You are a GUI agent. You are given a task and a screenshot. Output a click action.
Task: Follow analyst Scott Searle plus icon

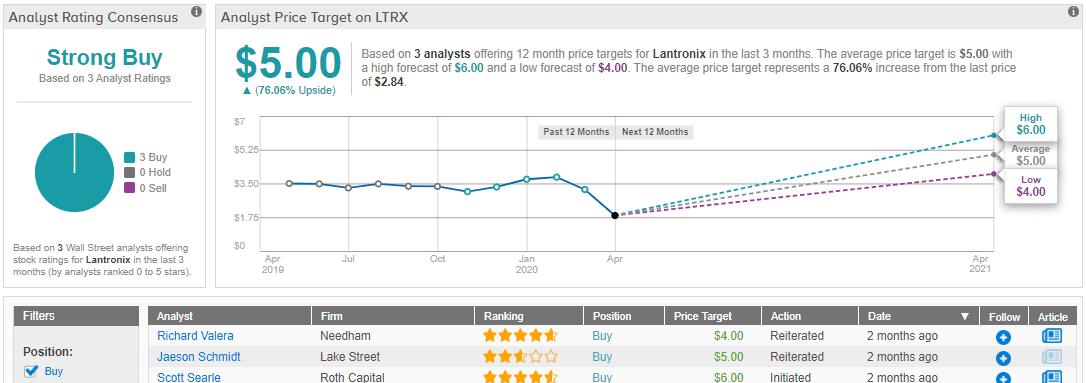pyautogui.click(x=1004, y=378)
